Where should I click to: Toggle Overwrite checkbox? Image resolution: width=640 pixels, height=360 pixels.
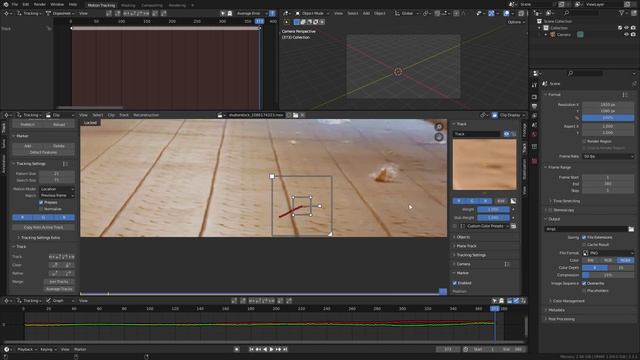click(584, 283)
